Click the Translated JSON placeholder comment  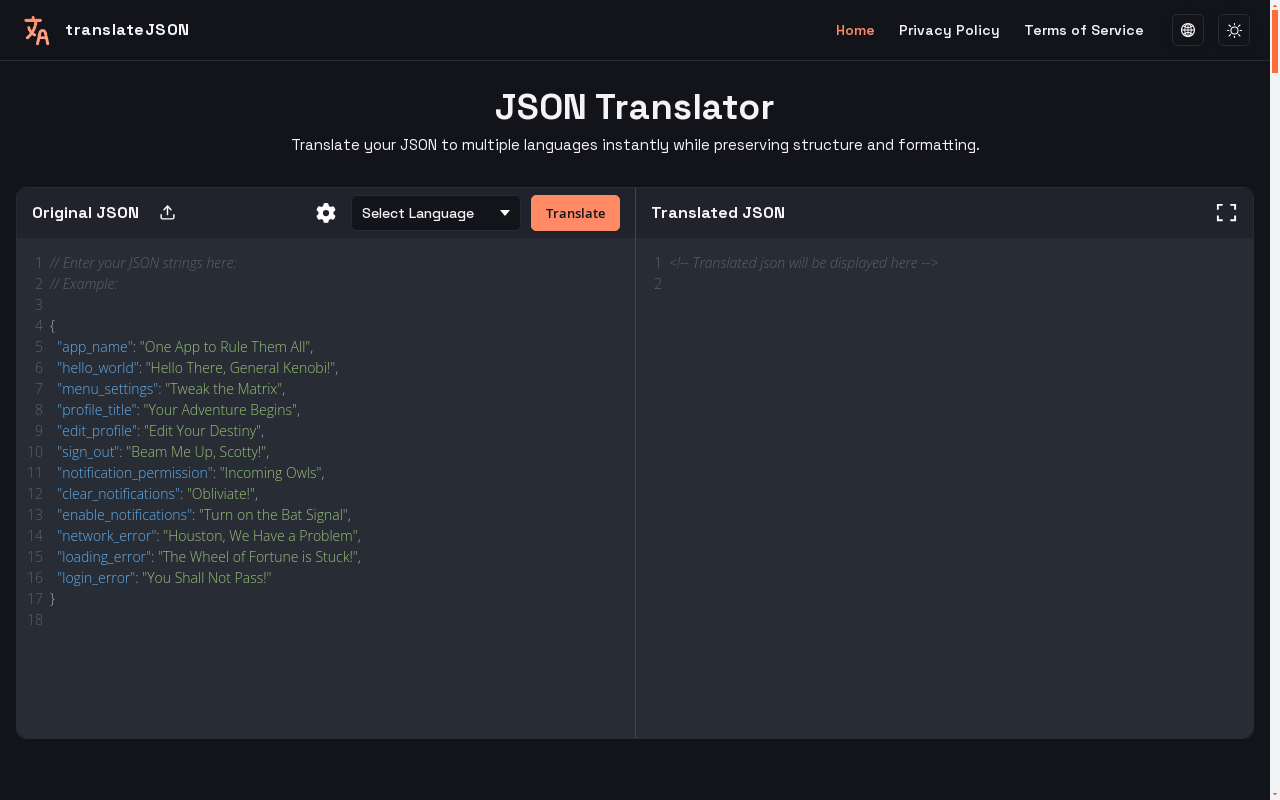click(805, 262)
